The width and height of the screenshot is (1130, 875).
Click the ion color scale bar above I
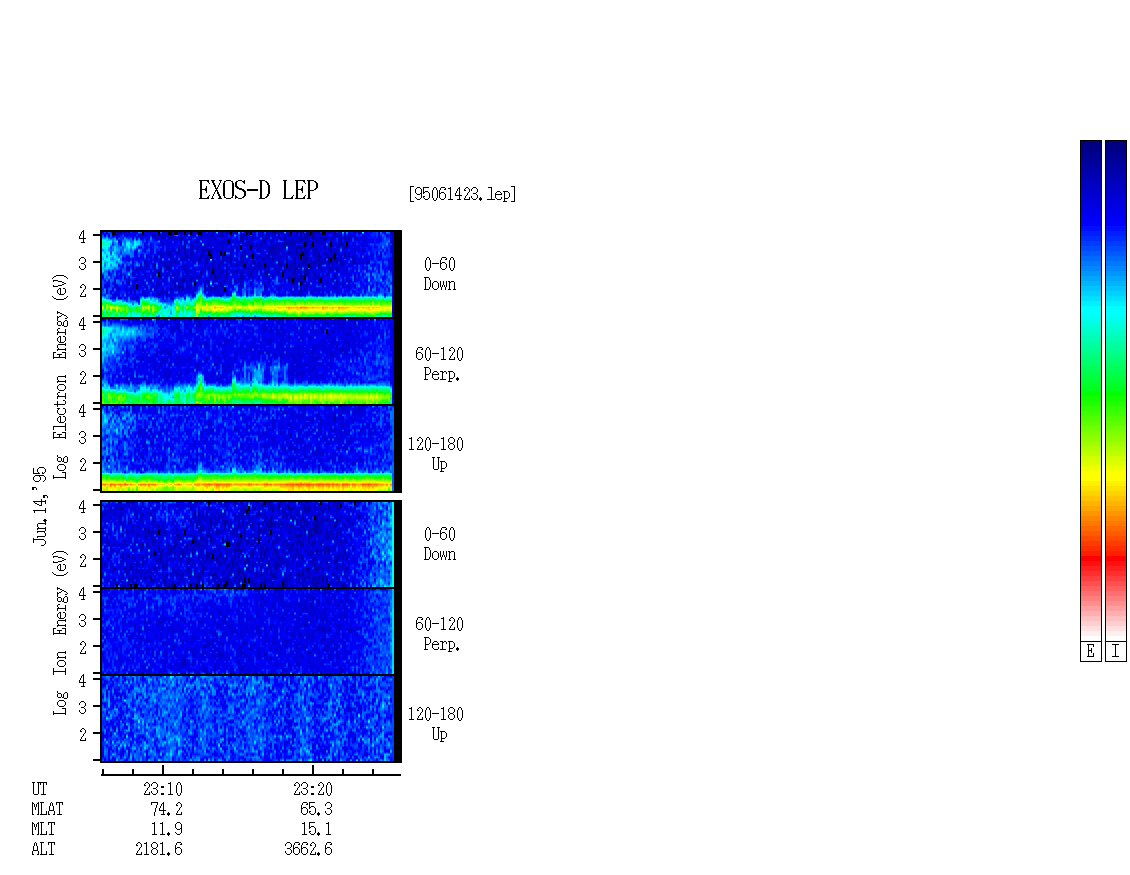coord(1116,390)
